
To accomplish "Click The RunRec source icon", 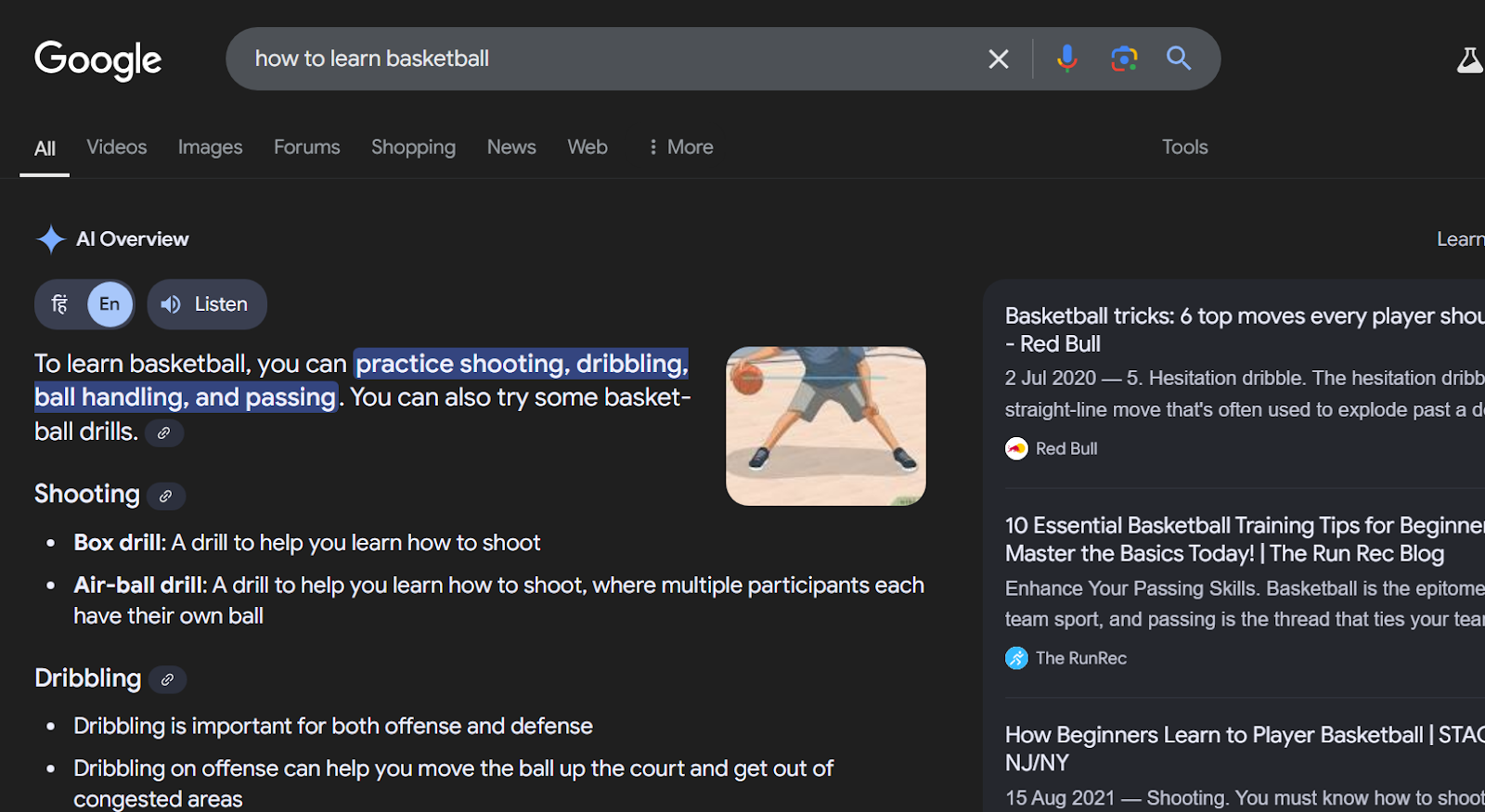I will (x=1017, y=659).
